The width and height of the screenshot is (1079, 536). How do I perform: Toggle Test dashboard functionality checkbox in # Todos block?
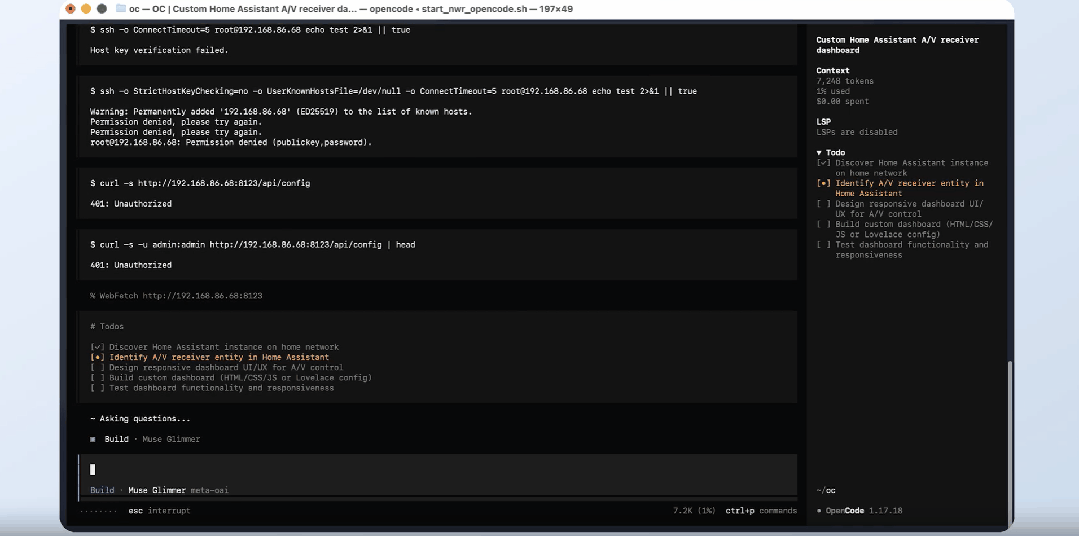tap(98, 388)
